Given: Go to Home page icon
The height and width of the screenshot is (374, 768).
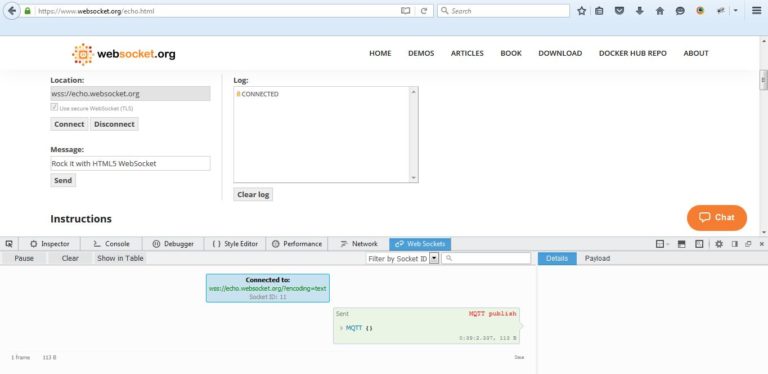Looking at the screenshot, I should point(660,11).
